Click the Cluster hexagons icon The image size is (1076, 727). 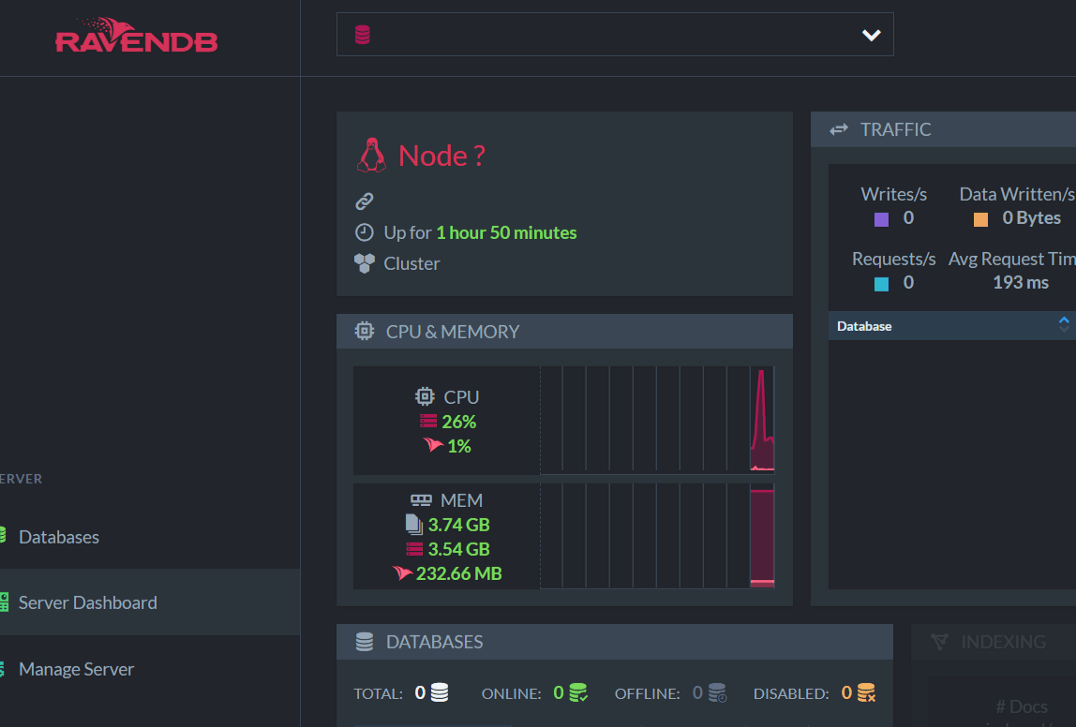pos(364,263)
